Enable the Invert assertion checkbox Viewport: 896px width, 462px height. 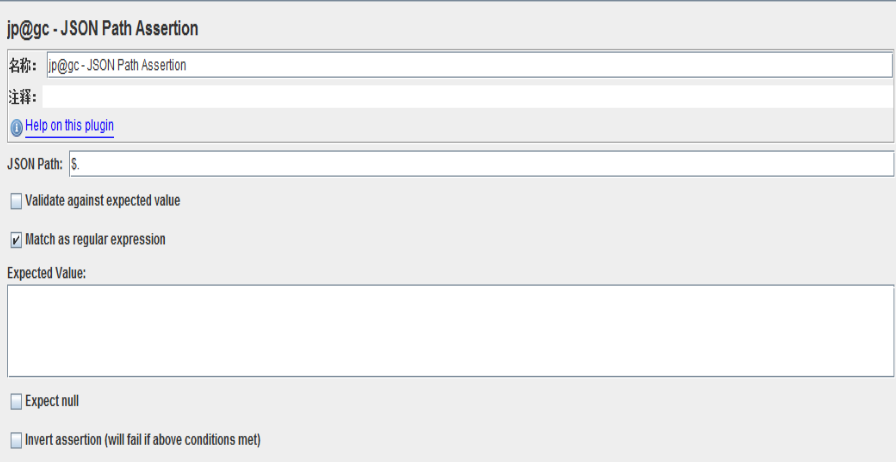pos(16,440)
